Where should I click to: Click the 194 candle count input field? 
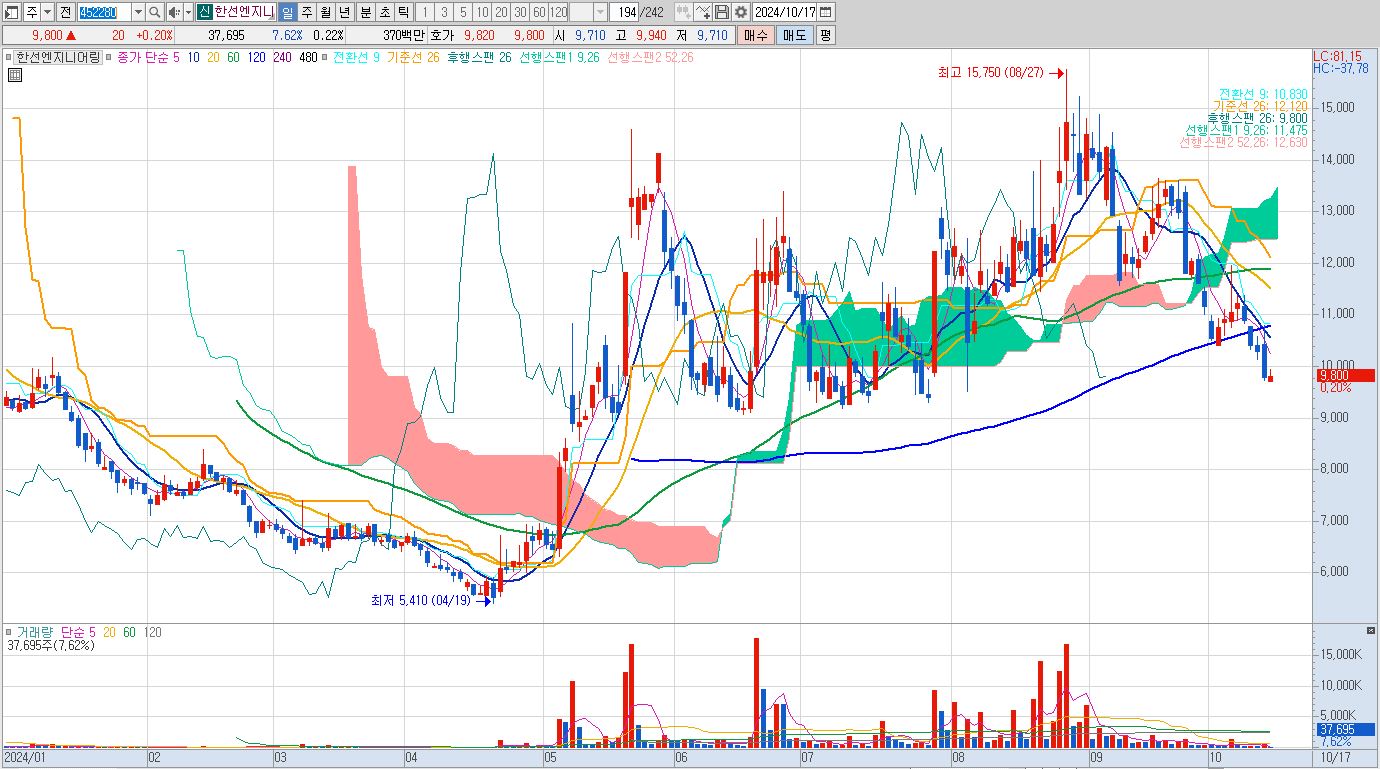pos(625,12)
